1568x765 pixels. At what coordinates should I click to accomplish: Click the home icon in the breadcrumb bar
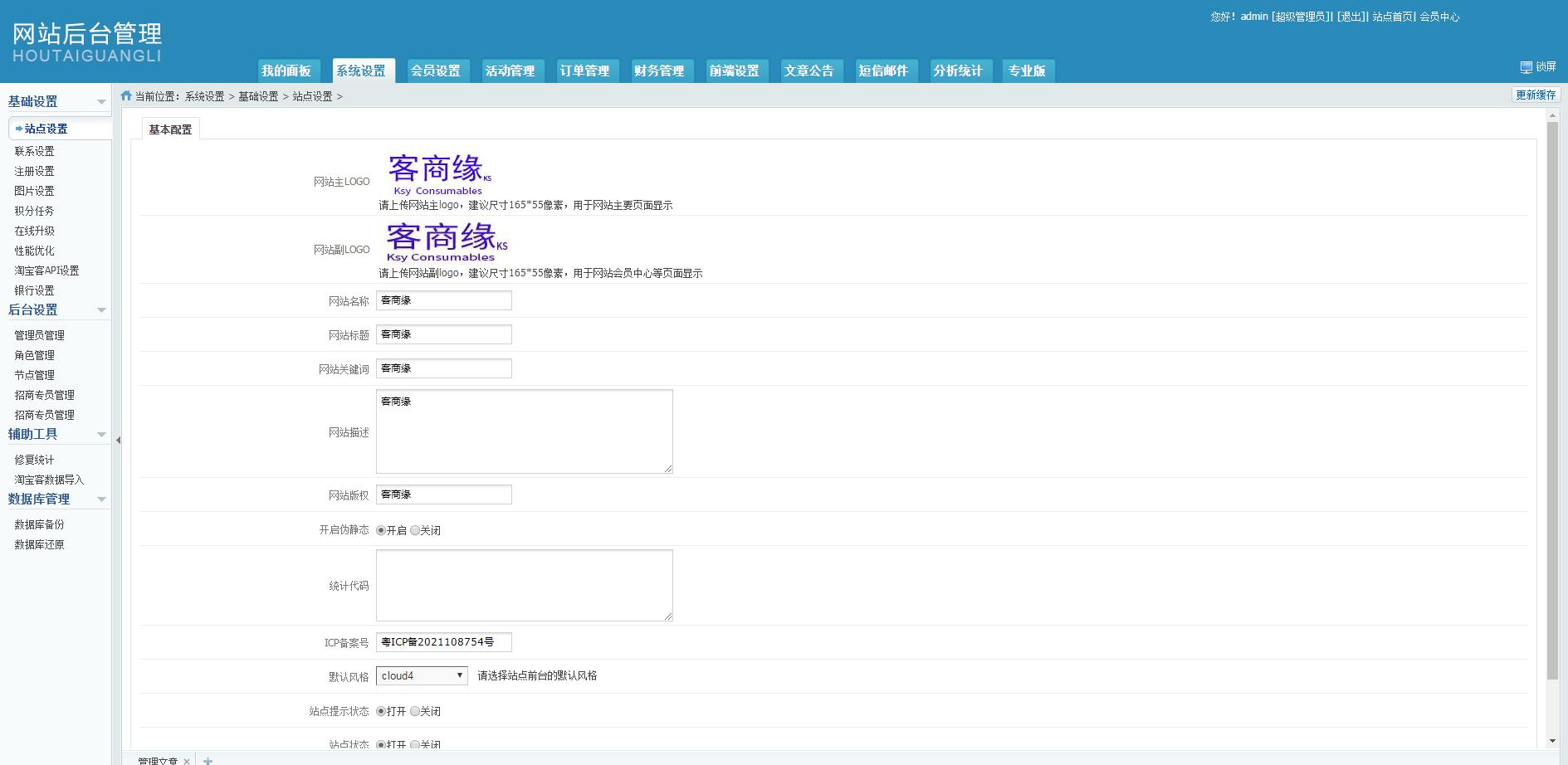pos(125,96)
